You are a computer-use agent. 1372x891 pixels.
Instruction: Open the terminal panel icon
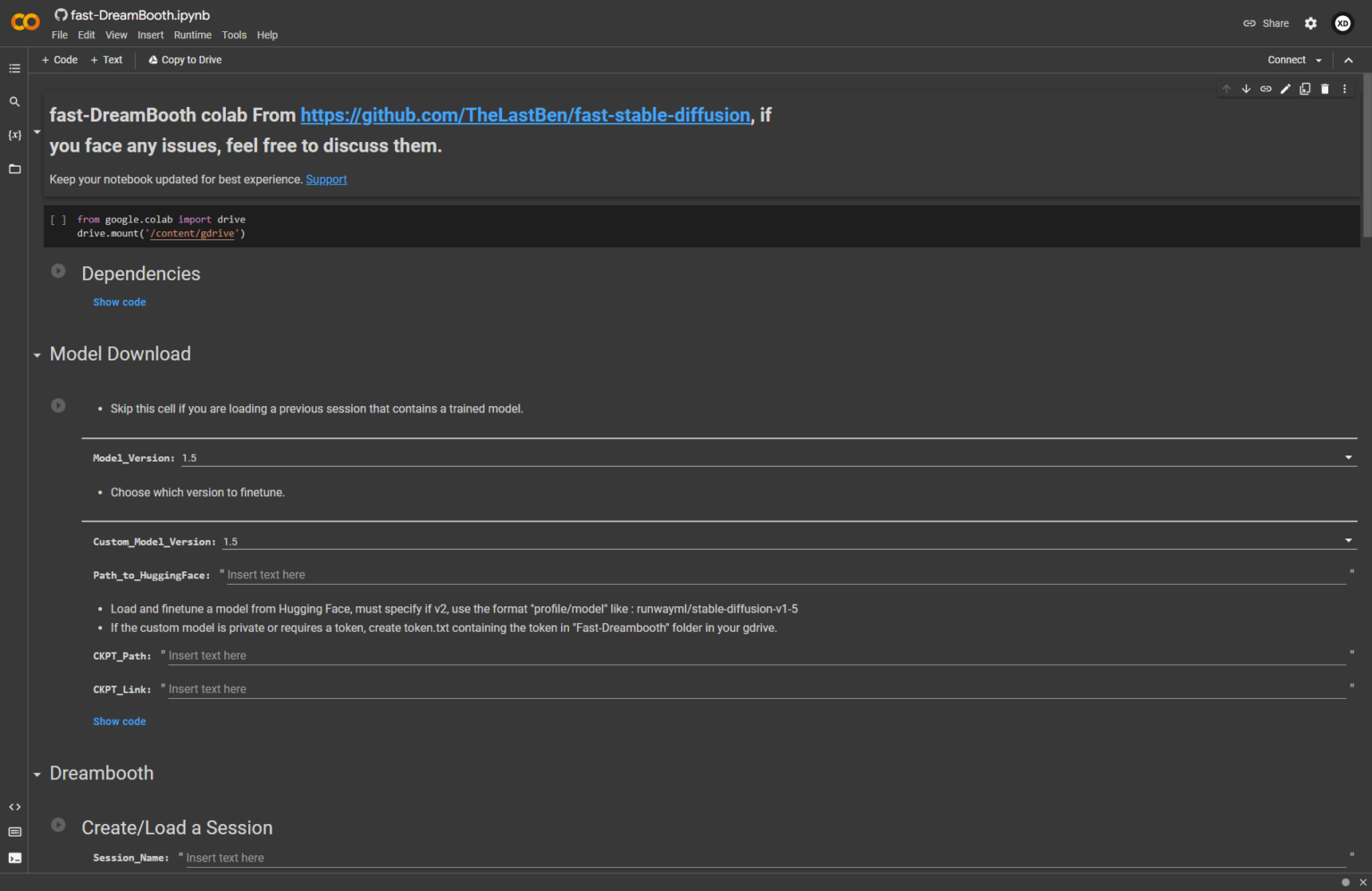14,858
